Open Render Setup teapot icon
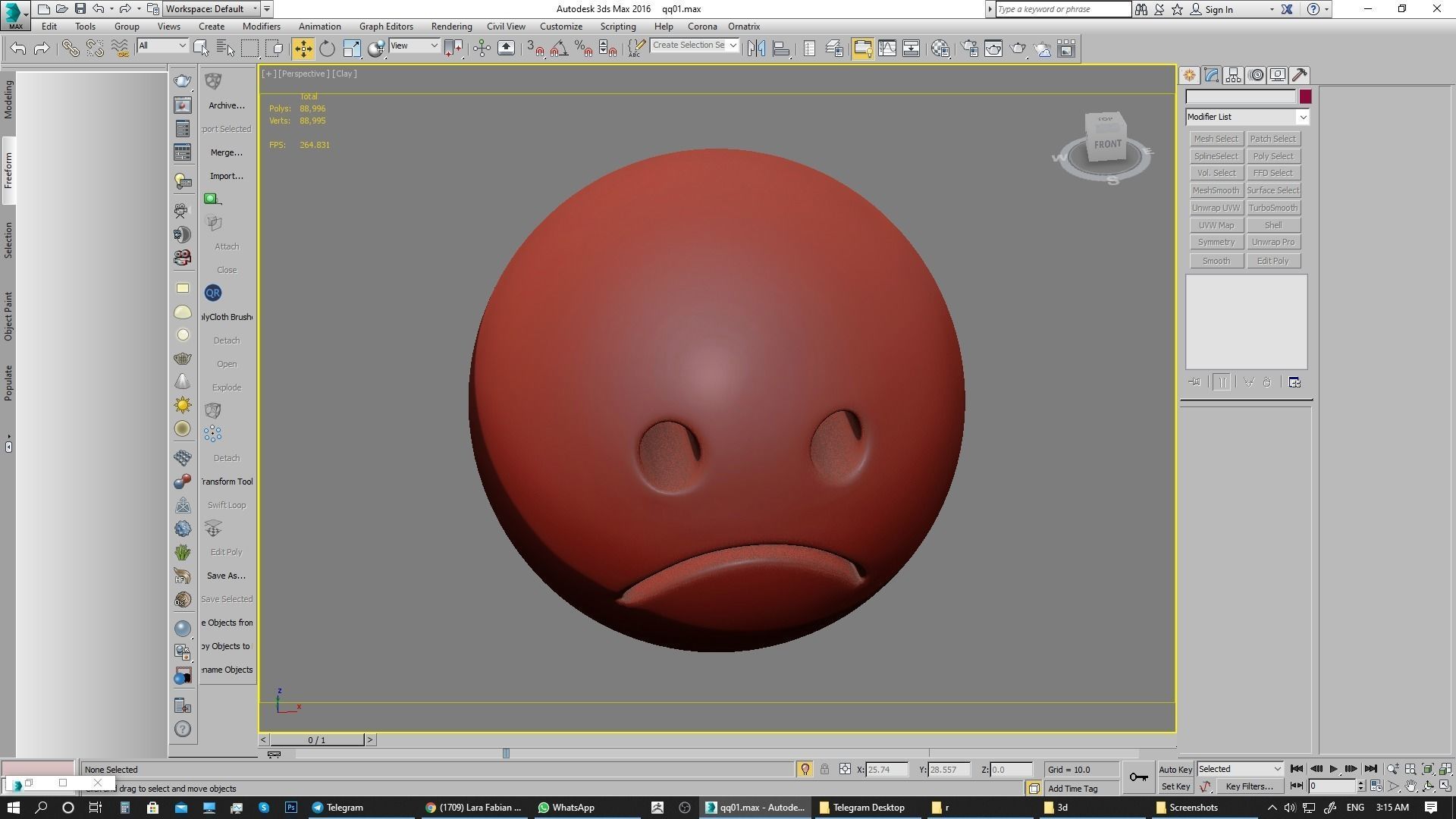This screenshot has height=819, width=1456. (x=969, y=49)
